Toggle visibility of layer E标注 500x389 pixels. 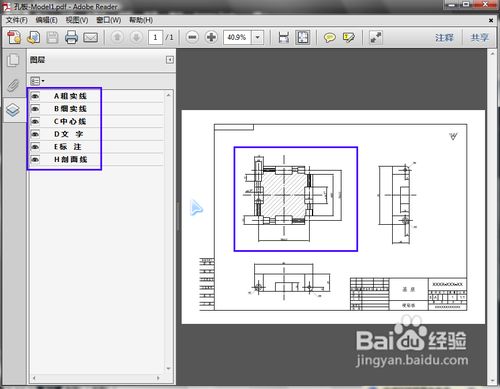(x=35, y=147)
